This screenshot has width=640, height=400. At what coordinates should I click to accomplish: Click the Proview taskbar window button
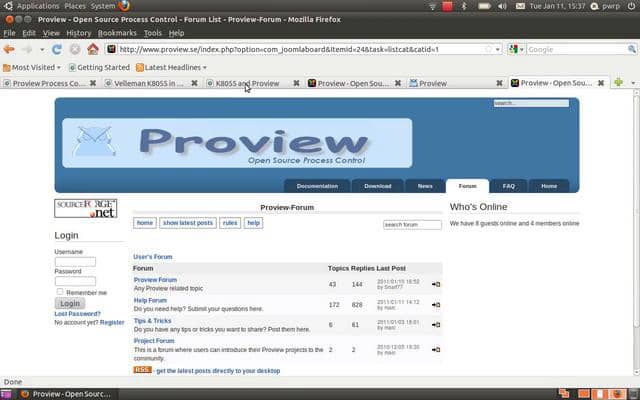coord(65,394)
